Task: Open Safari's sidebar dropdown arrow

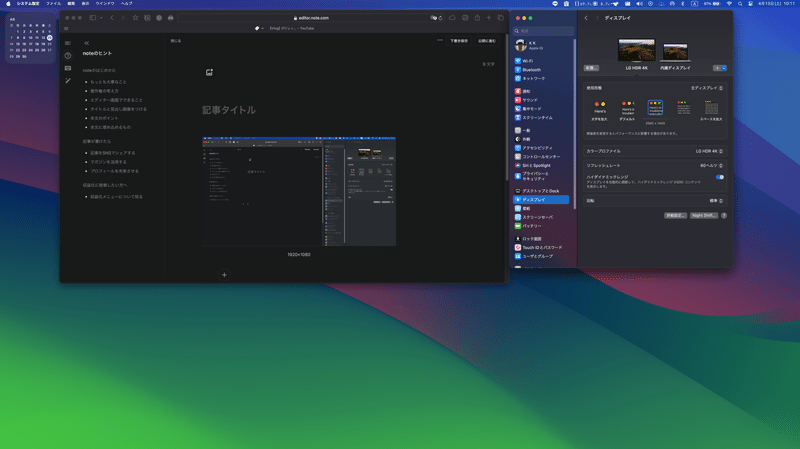Action: 102,18
